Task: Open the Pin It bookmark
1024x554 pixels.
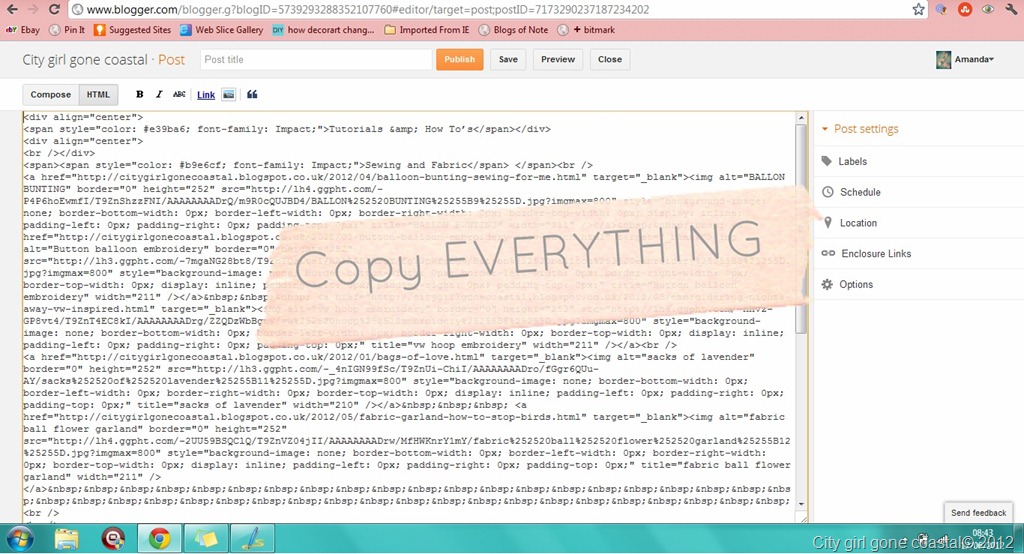Action: click(67, 29)
